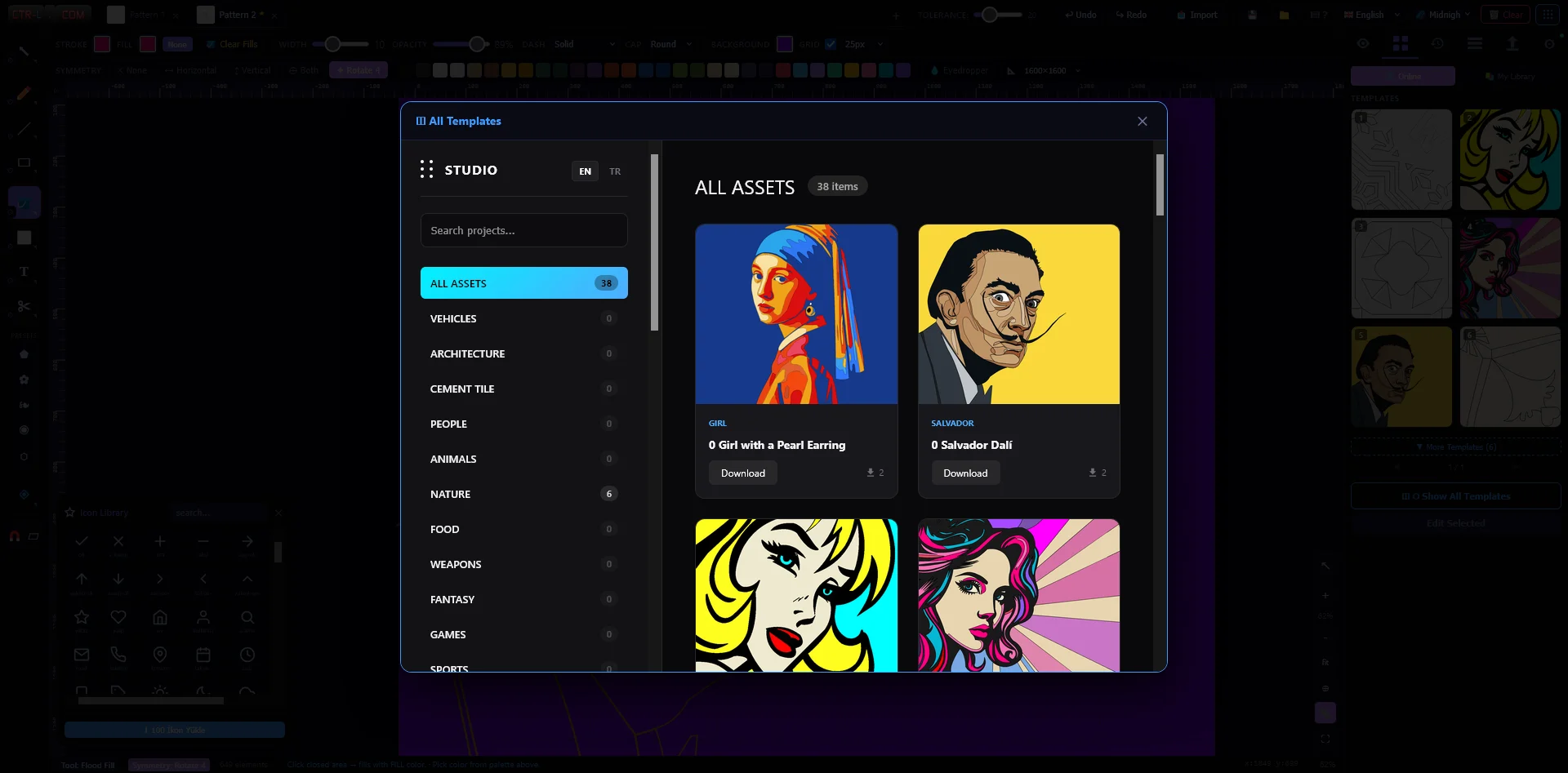This screenshot has width=1568, height=773.
Task: Select the Text tool in left toolbar
Action: [x=24, y=272]
